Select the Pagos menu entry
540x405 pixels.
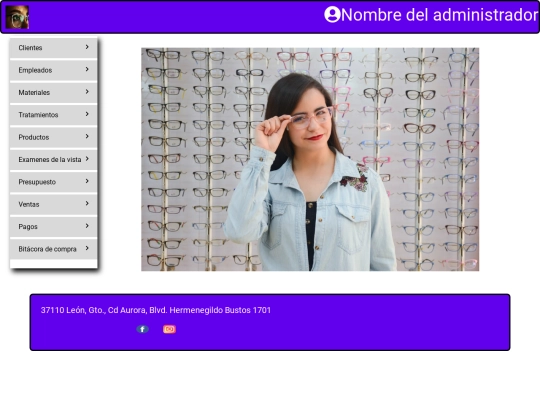tap(53, 227)
